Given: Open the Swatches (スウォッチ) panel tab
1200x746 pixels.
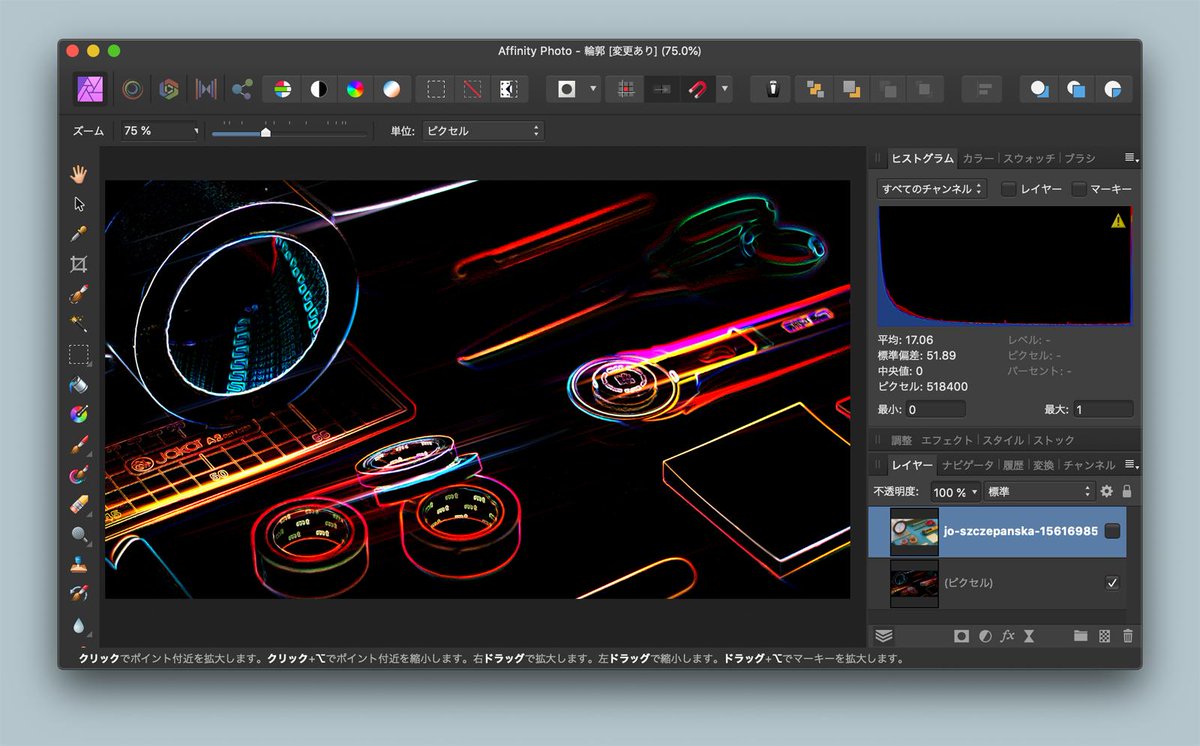Looking at the screenshot, I should [x=1029, y=158].
